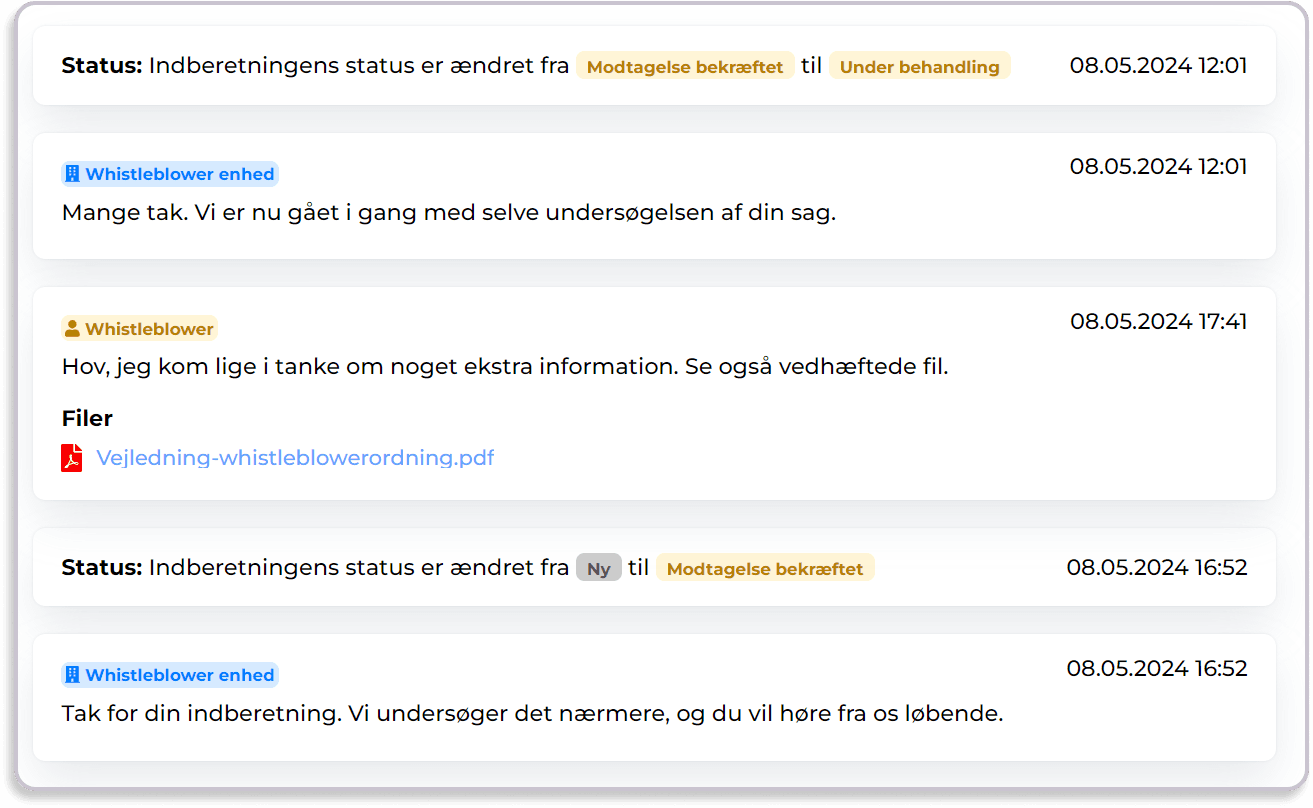The image size is (1313, 808).
Task: Select the "Hov, jeg kom lige i tanke" message
Action: 505,367
